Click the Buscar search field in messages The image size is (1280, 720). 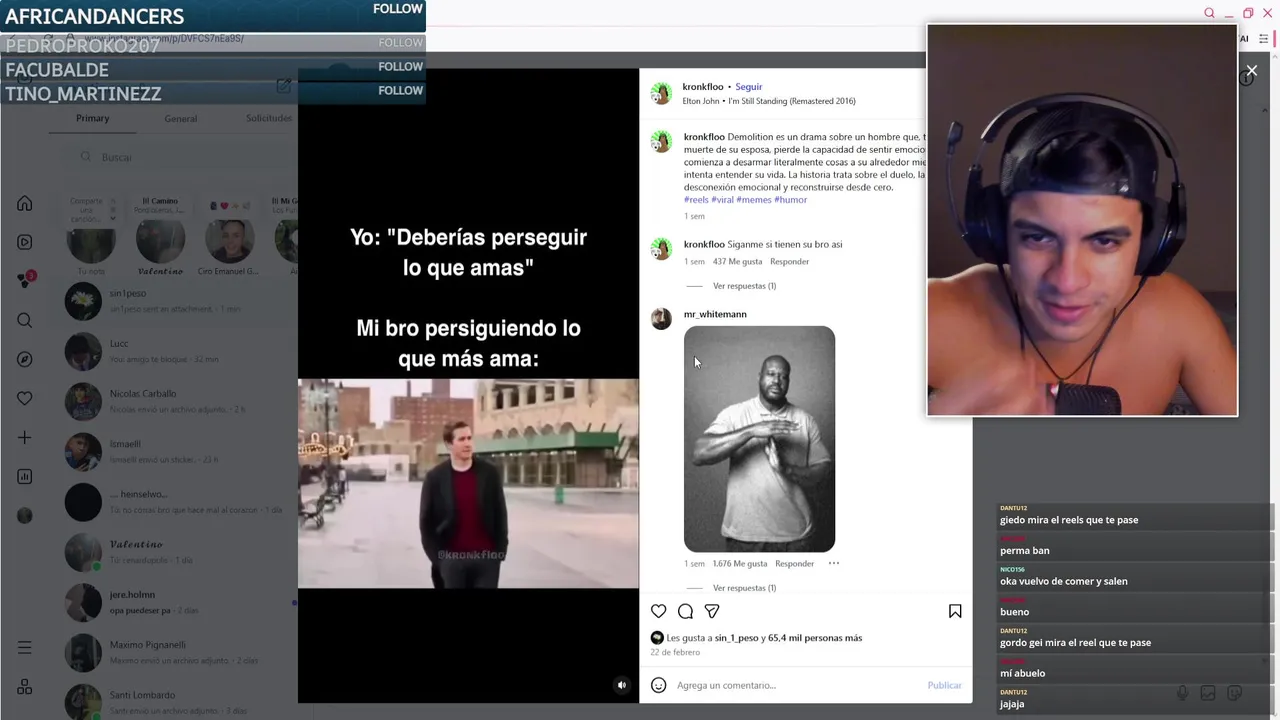coord(180,157)
